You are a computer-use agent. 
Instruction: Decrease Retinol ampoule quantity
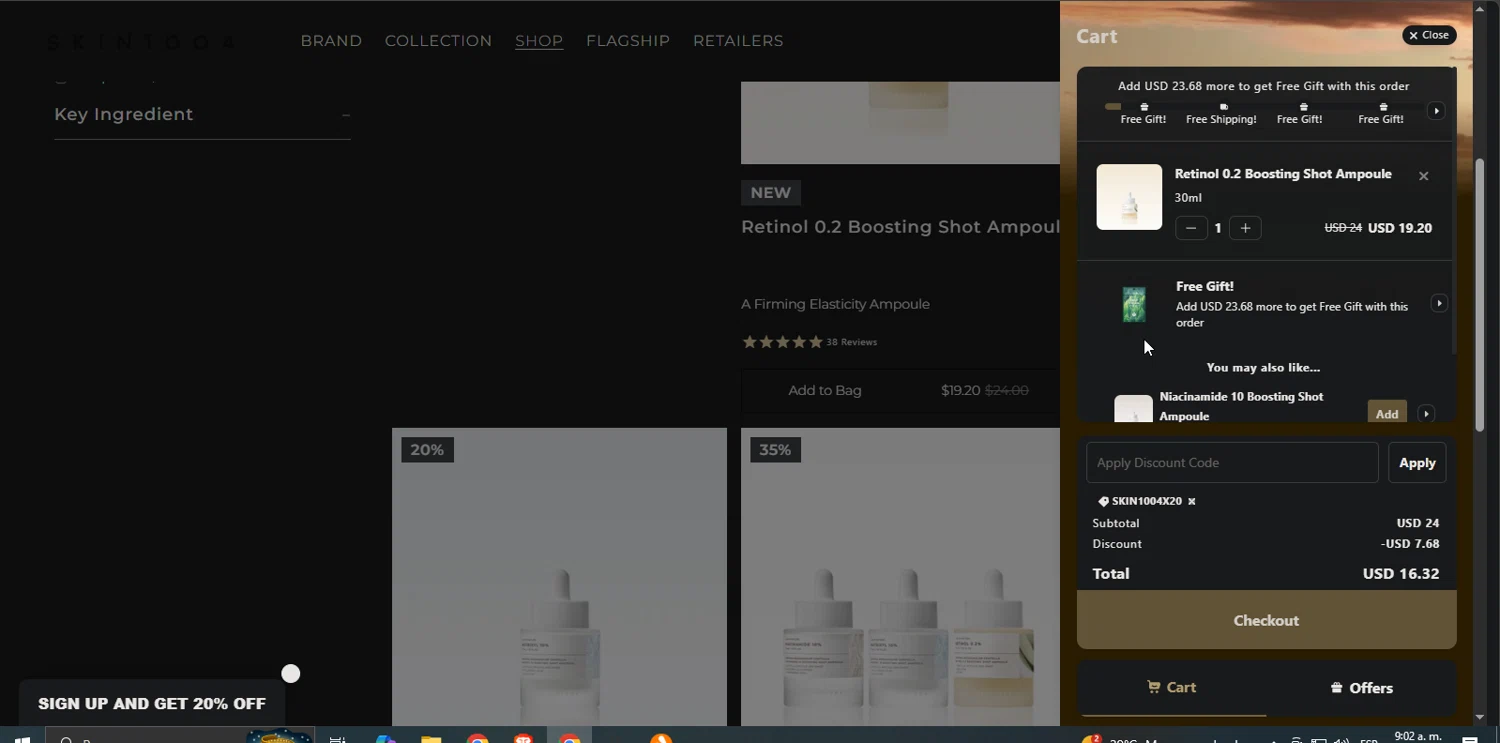1190,228
